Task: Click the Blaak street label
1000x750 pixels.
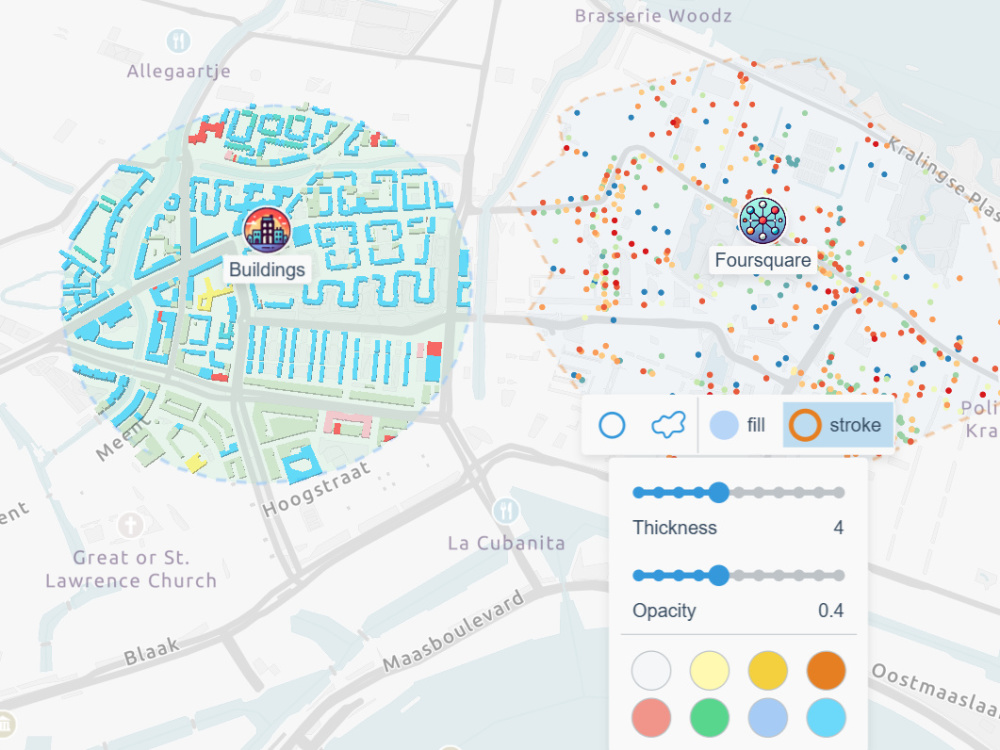Action: coord(151,651)
